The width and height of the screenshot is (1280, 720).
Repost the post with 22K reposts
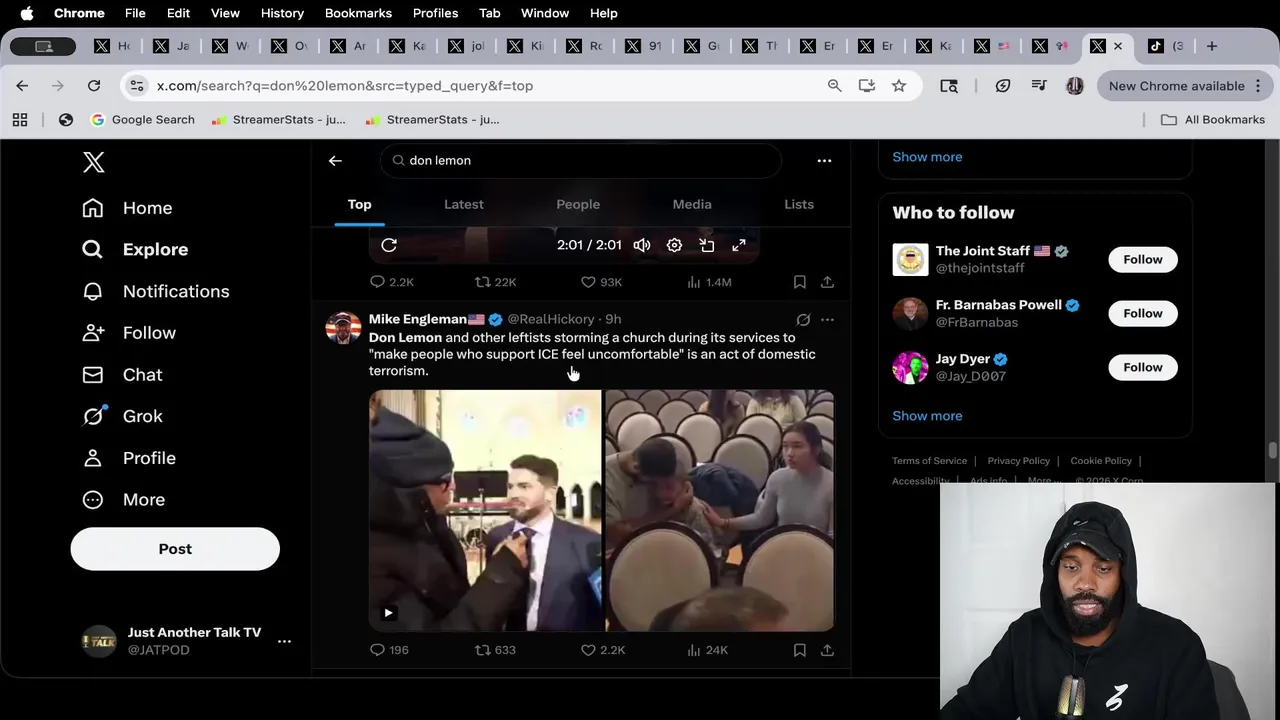tap(495, 282)
